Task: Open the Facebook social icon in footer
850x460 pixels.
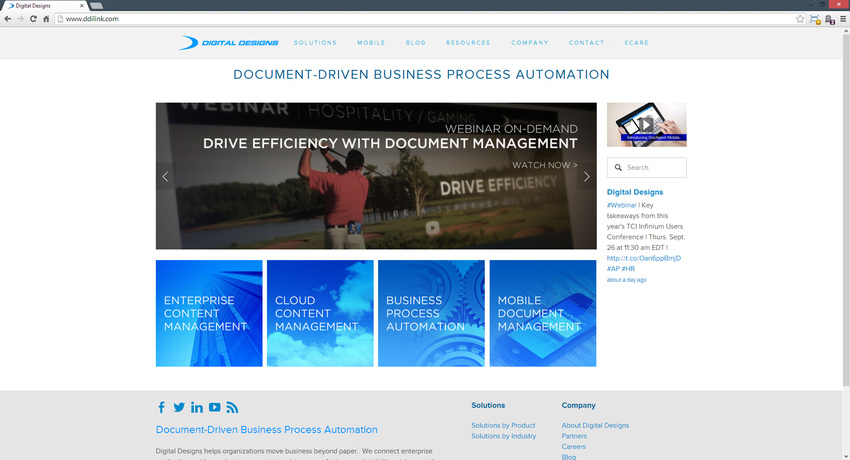Action: (161, 407)
